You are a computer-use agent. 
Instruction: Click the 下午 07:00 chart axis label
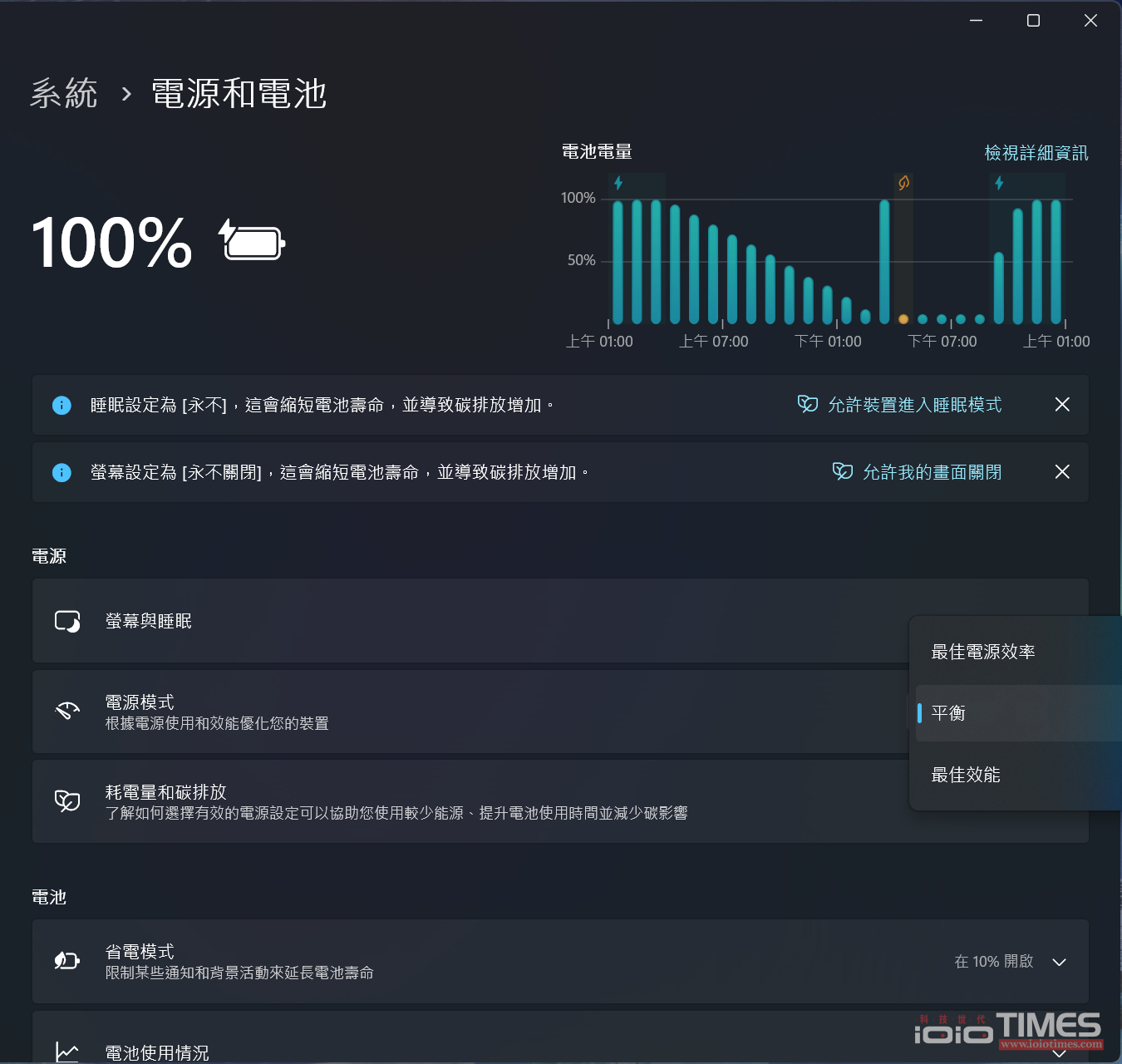pos(942,342)
